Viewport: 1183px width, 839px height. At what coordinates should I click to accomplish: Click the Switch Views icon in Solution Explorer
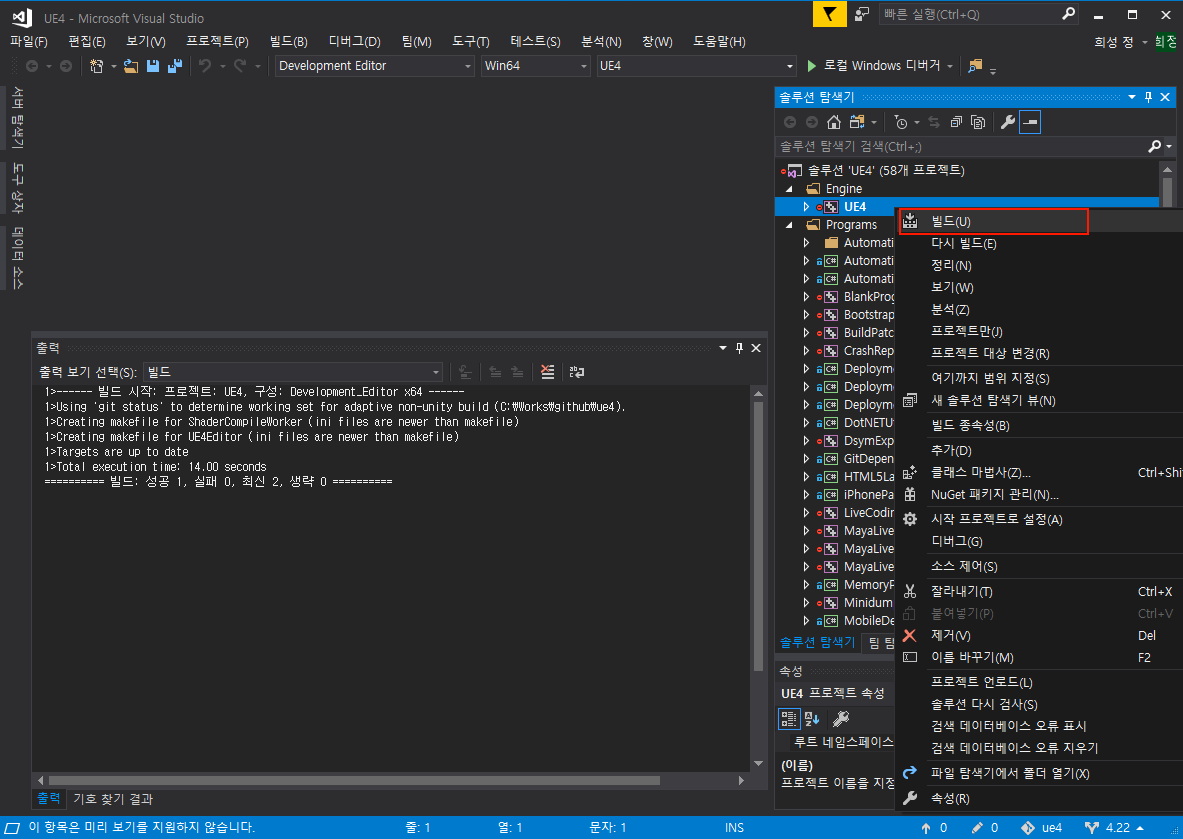(x=857, y=122)
